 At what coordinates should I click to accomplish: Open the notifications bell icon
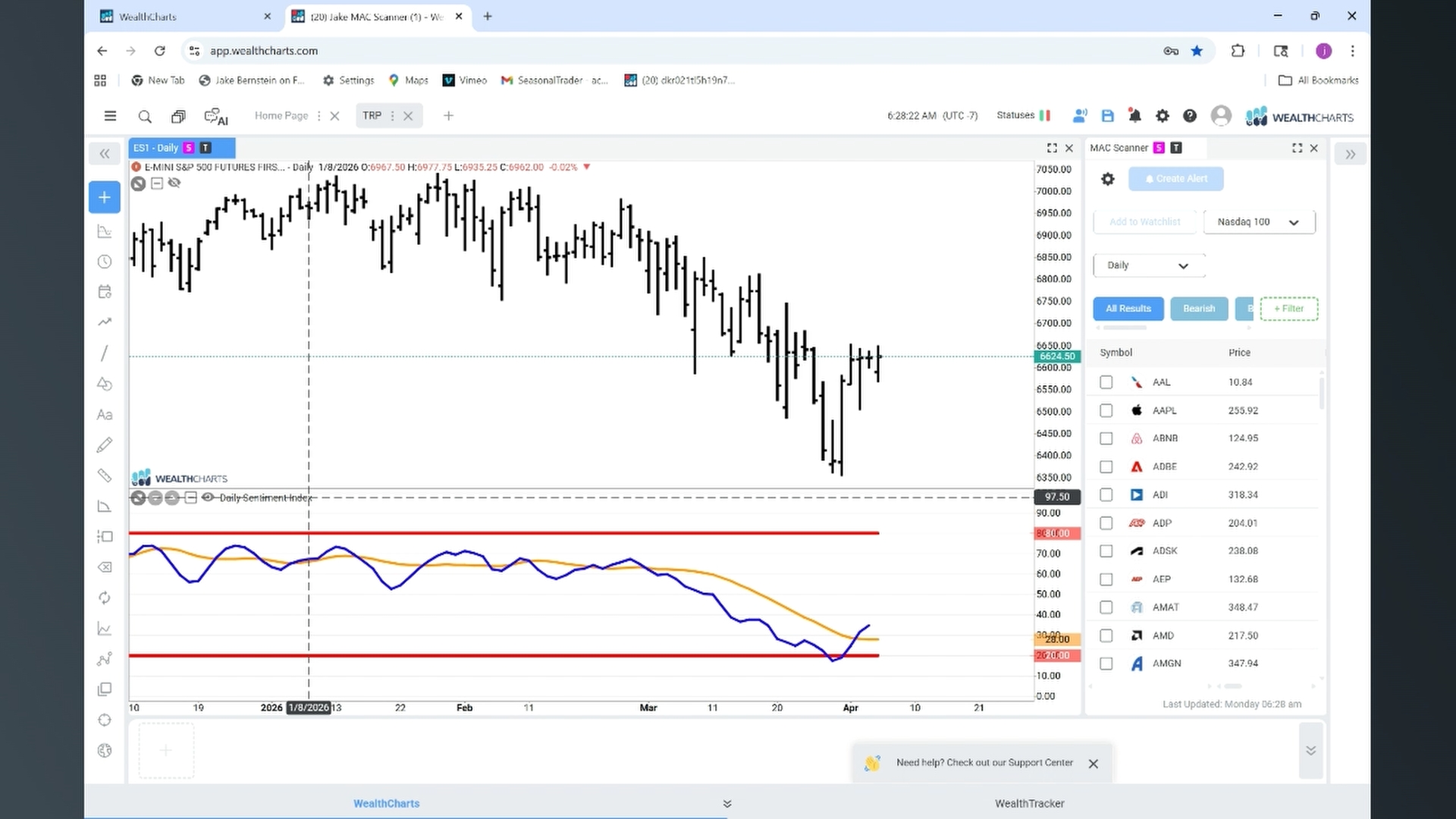[1134, 116]
